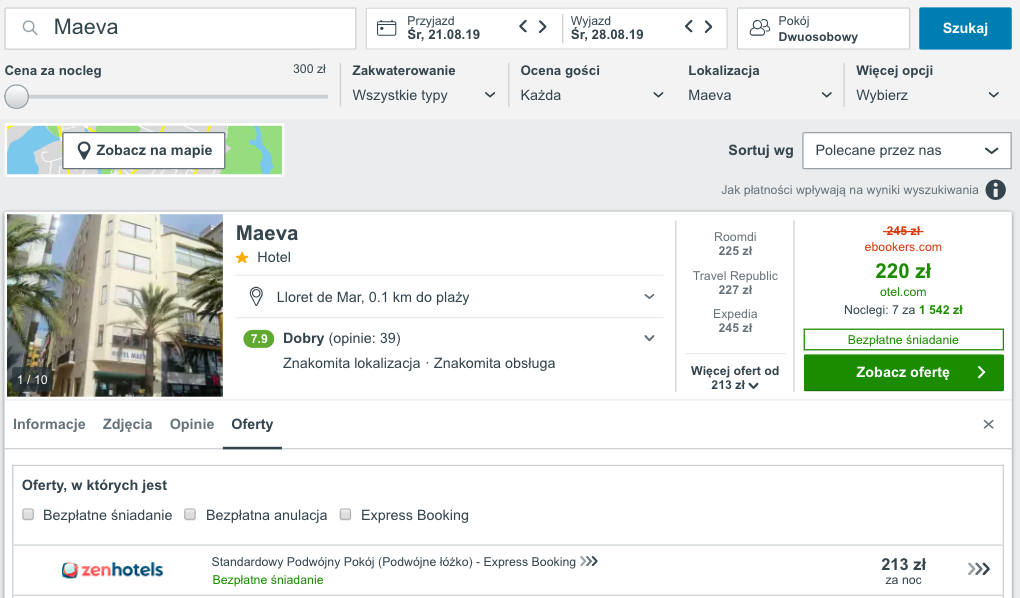Expand the Lloret de Mar location row
Viewport: 1020px width, 598px height.
coord(450,297)
